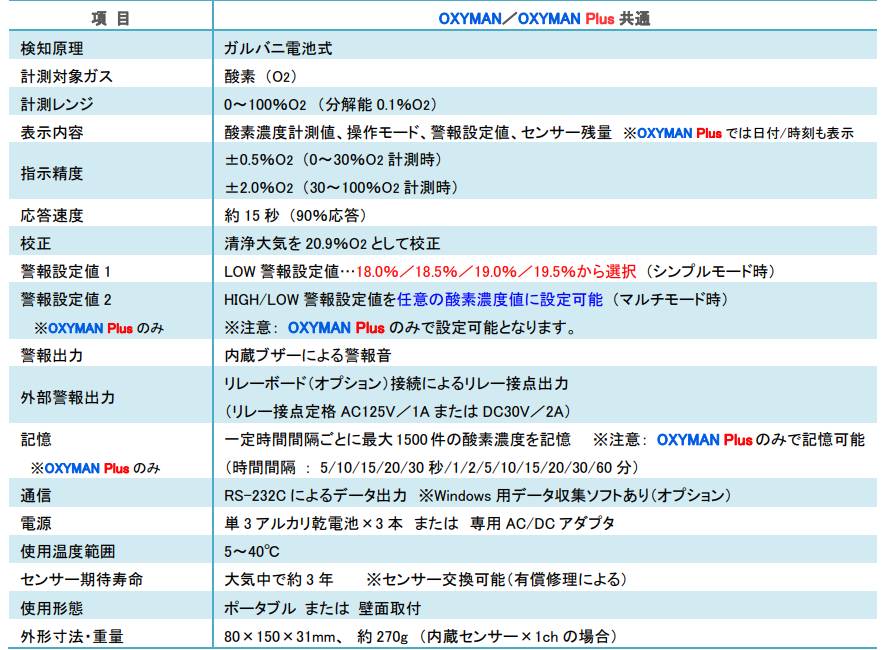Screen dimensions: 894x650
Task: Click the note 'OXYMAN Plus のみで記憶可能'
Action: [761, 440]
